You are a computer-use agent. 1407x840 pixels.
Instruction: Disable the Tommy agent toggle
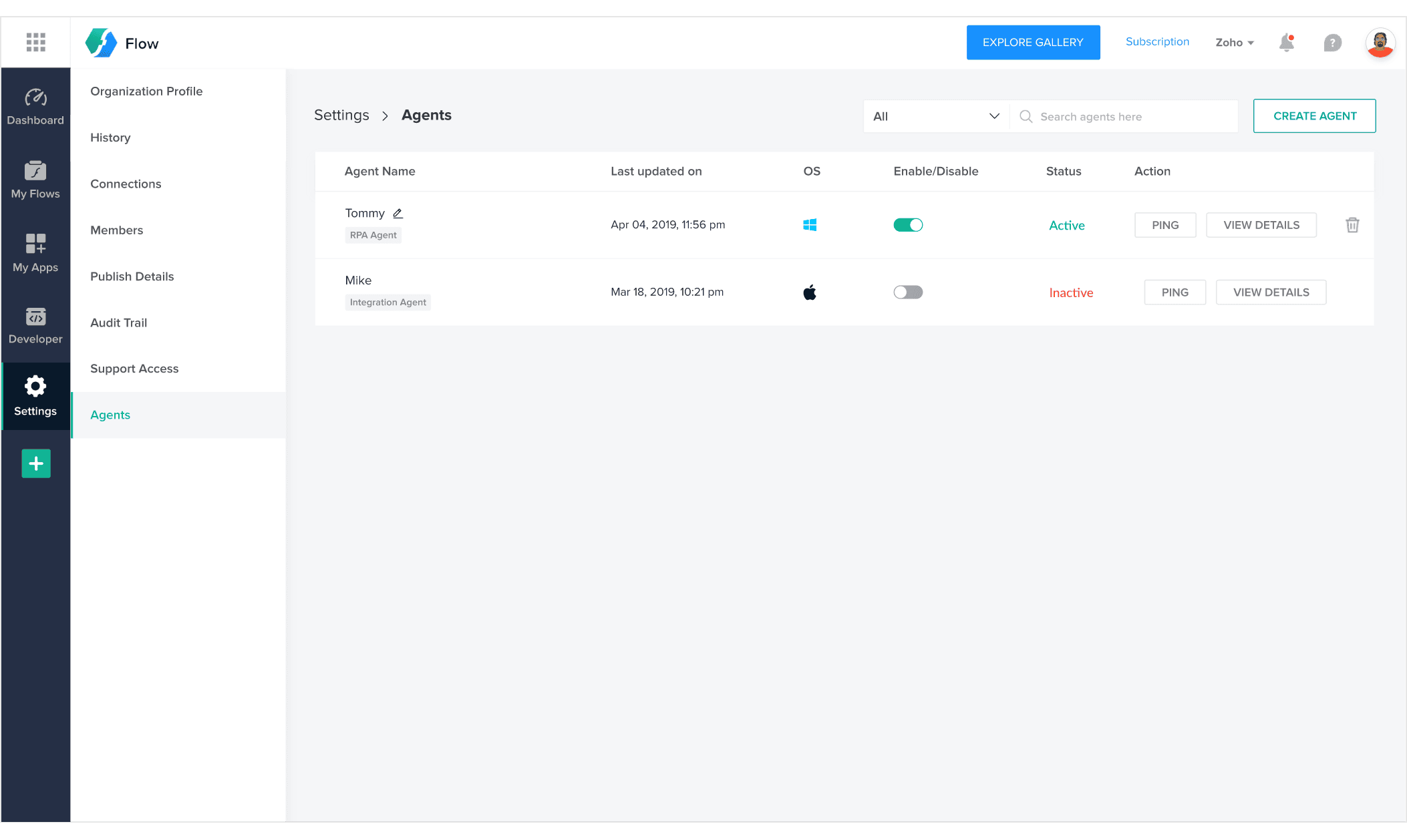(x=908, y=225)
